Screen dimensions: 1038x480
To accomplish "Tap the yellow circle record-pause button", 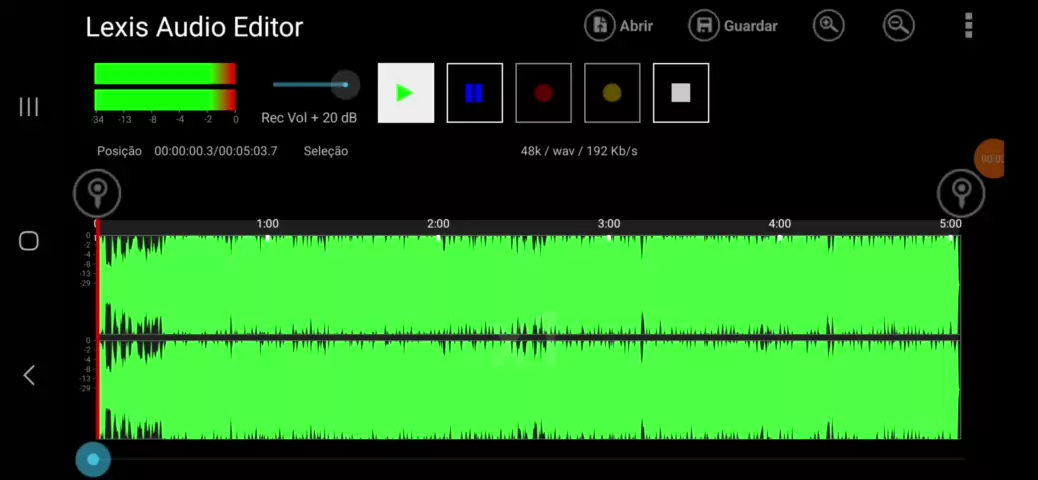I will [612, 93].
